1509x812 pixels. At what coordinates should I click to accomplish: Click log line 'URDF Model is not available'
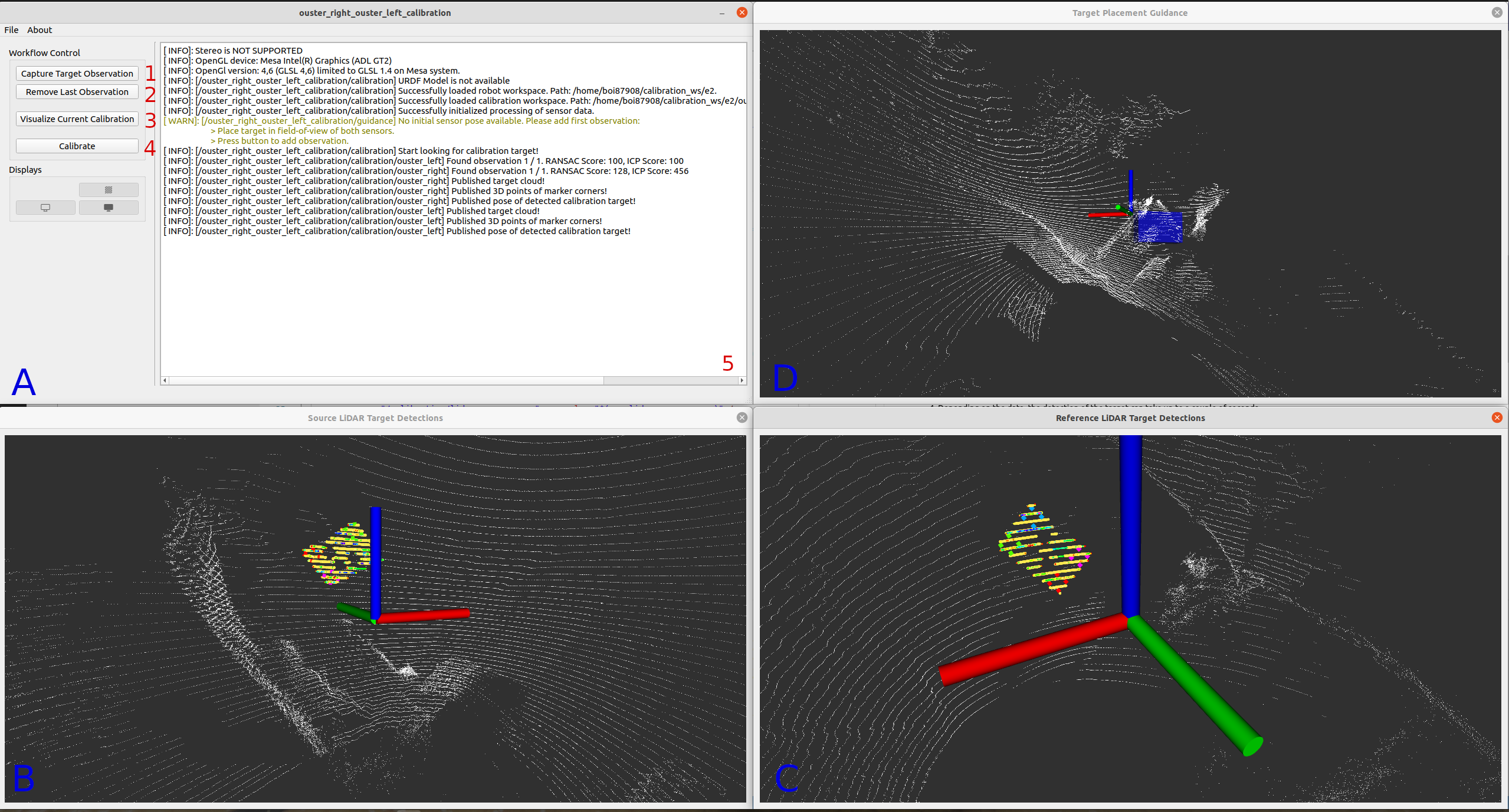[336, 81]
